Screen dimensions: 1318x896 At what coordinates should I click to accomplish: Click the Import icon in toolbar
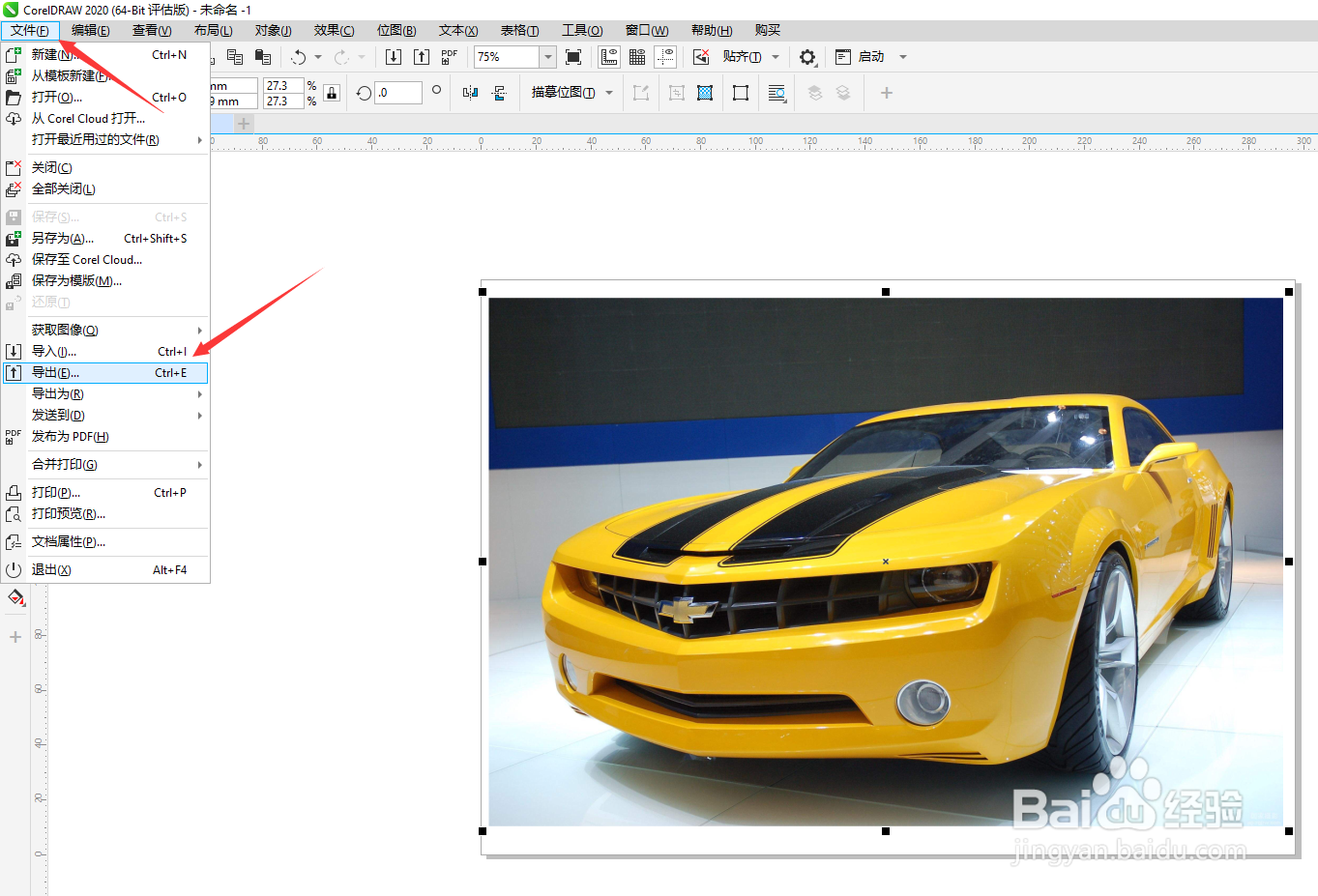point(393,57)
